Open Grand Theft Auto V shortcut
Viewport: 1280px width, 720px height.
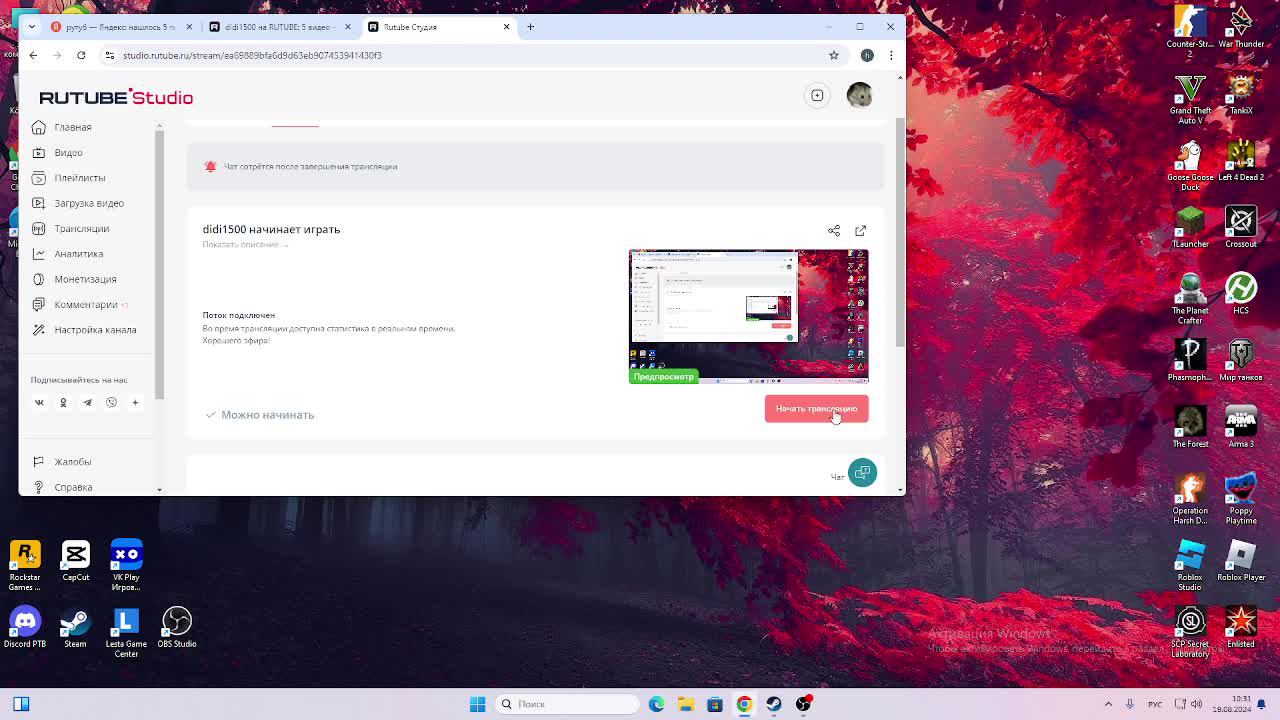pyautogui.click(x=1190, y=100)
